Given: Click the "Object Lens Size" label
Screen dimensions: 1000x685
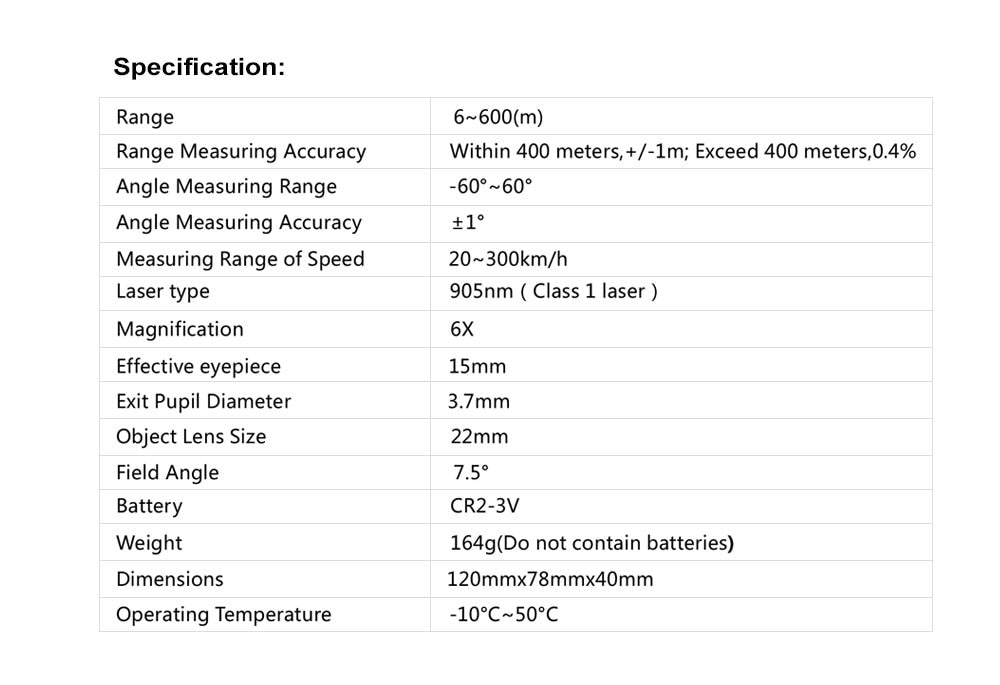Looking at the screenshot, I should [191, 437].
